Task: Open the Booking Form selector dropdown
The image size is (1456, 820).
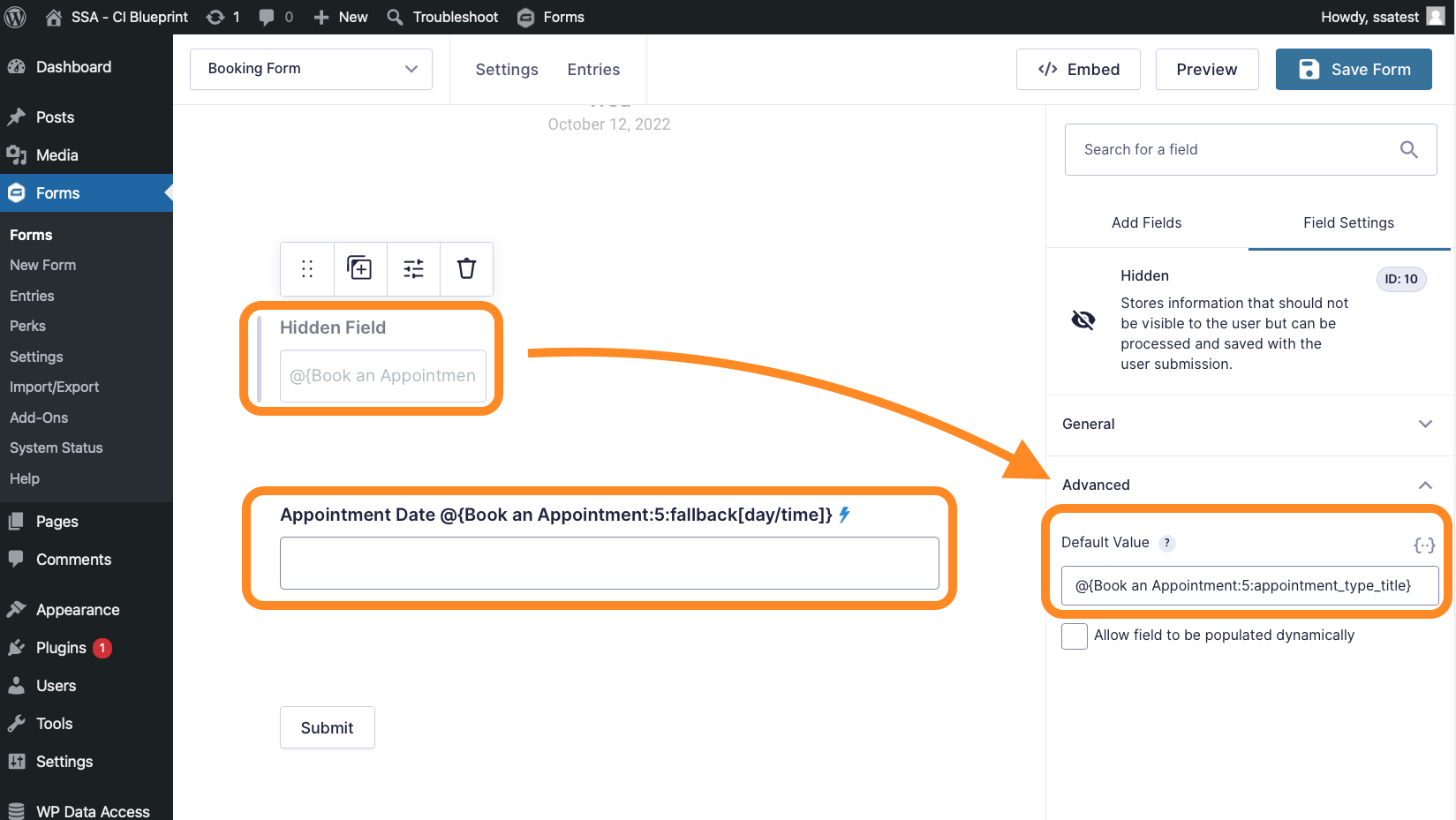Action: [311, 69]
